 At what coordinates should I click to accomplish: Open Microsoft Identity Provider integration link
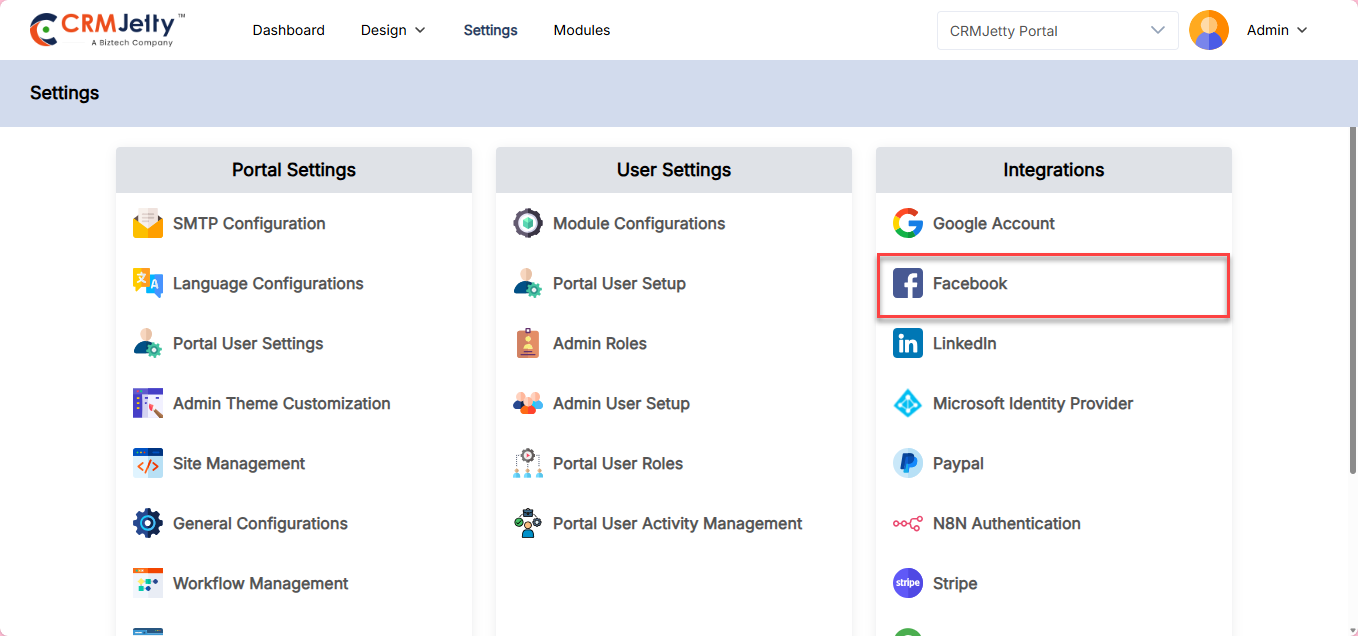(1032, 404)
